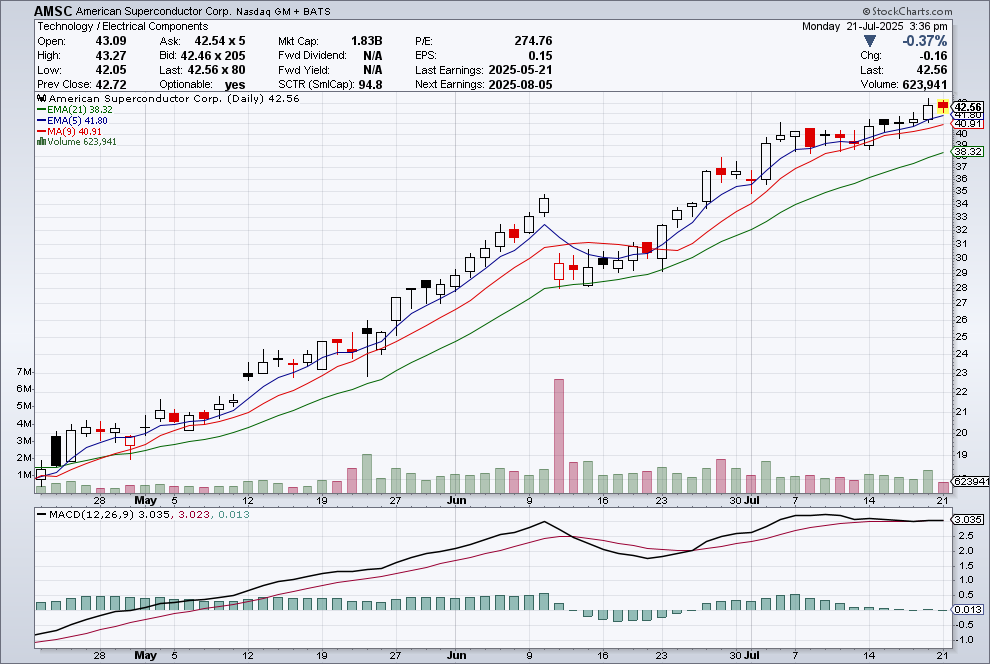The width and height of the screenshot is (990, 664).
Task: Click the Nasdaq GM + BATS exchange label
Action: [x=283, y=11]
